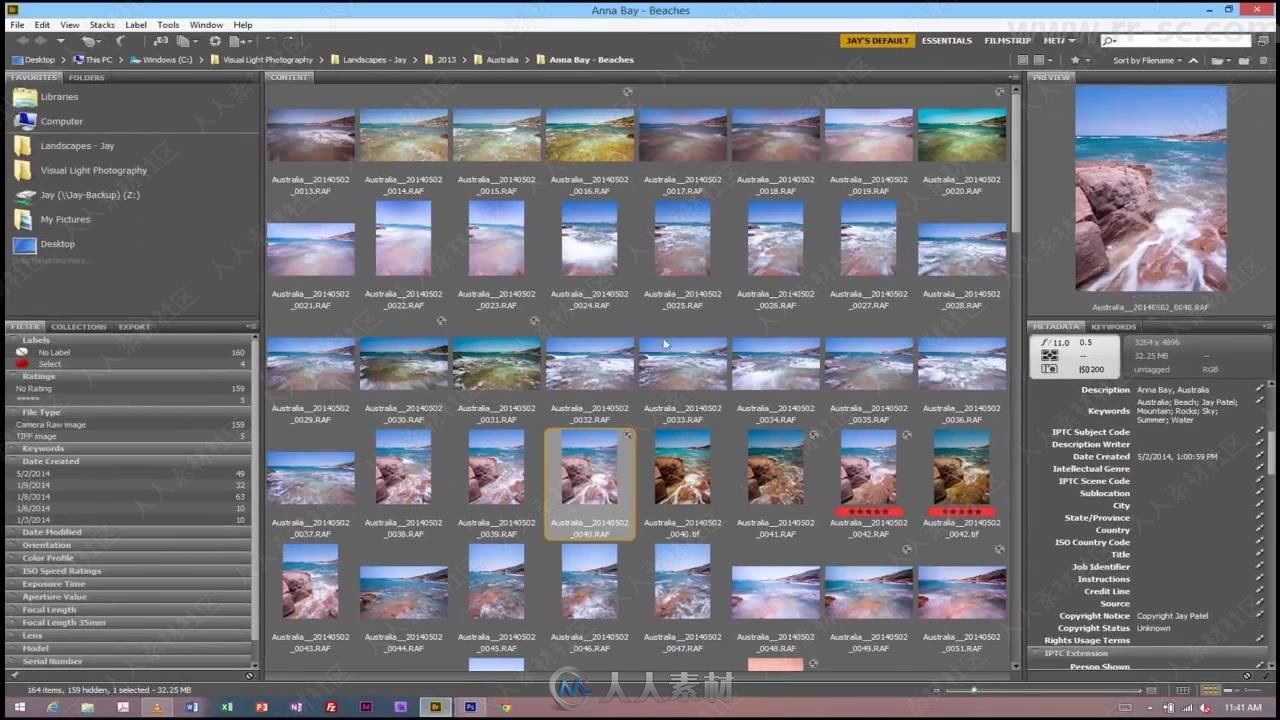
Task: Create a new folder icon
Action: click(x=1244, y=61)
